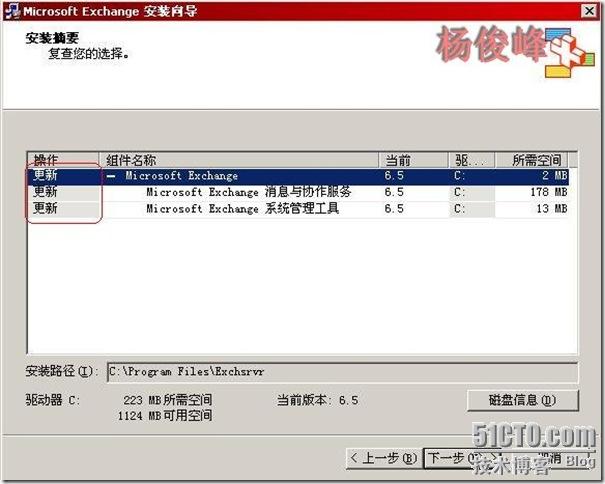Click the 驱... drive column header

point(471,160)
